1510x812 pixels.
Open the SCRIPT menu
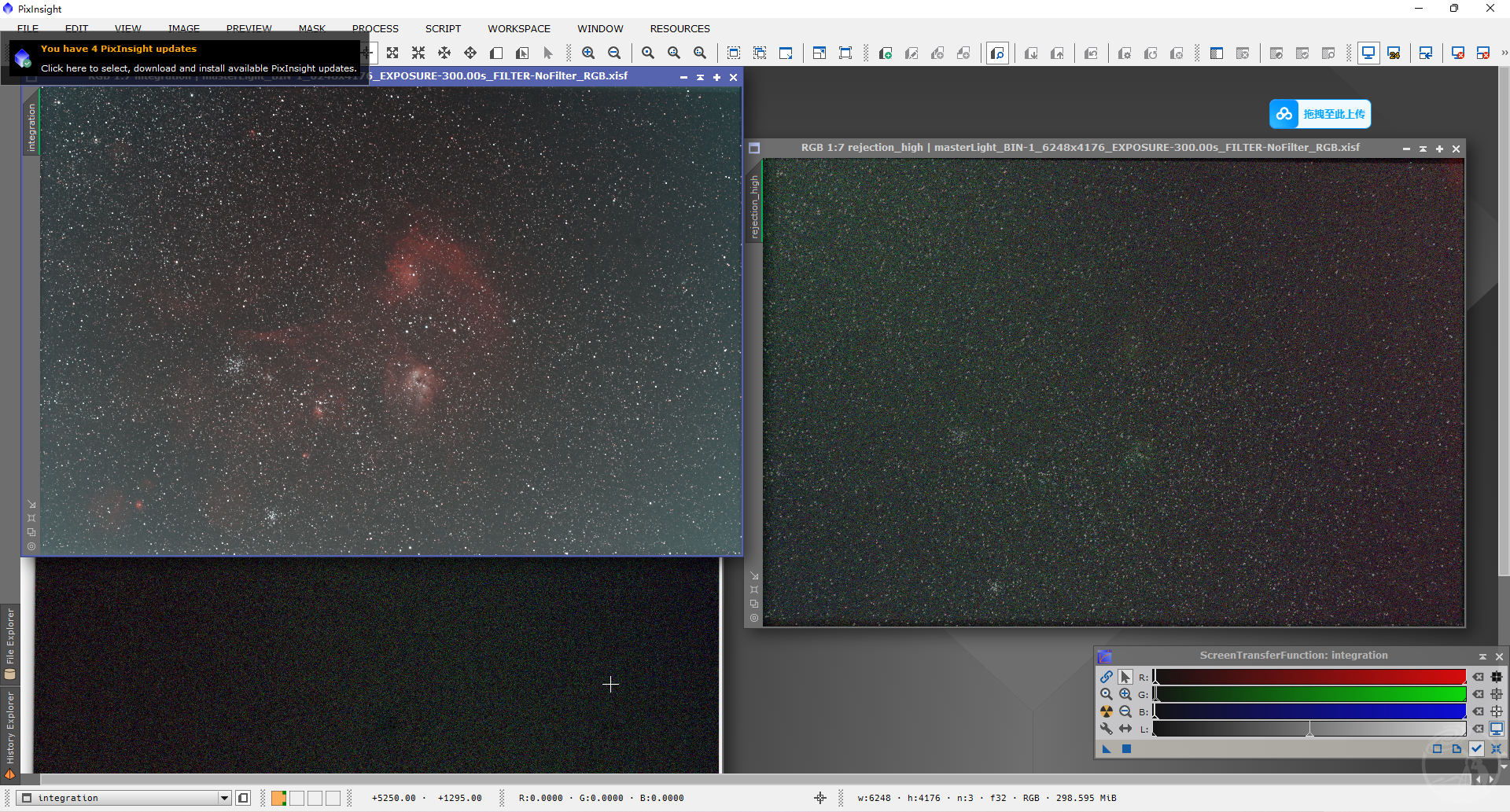443,29
